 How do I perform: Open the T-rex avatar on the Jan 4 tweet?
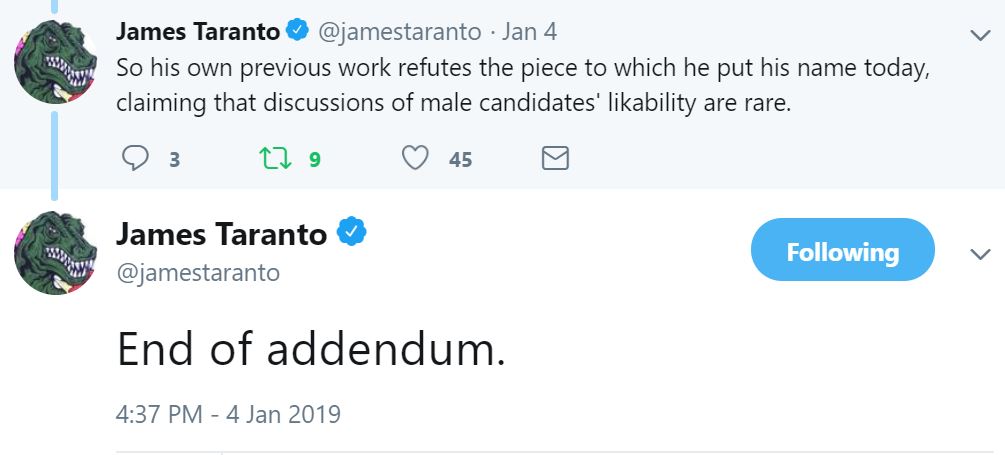[x=55, y=62]
